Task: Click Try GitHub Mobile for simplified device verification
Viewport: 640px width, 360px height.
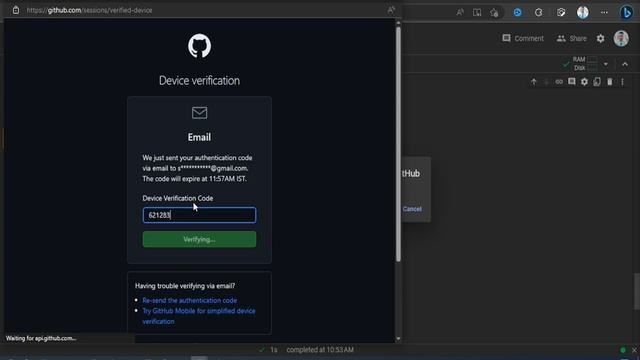Action: (x=199, y=316)
